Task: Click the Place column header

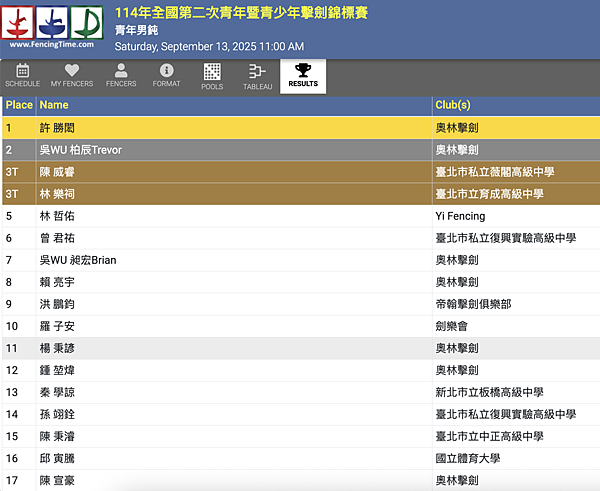Action: tap(19, 105)
